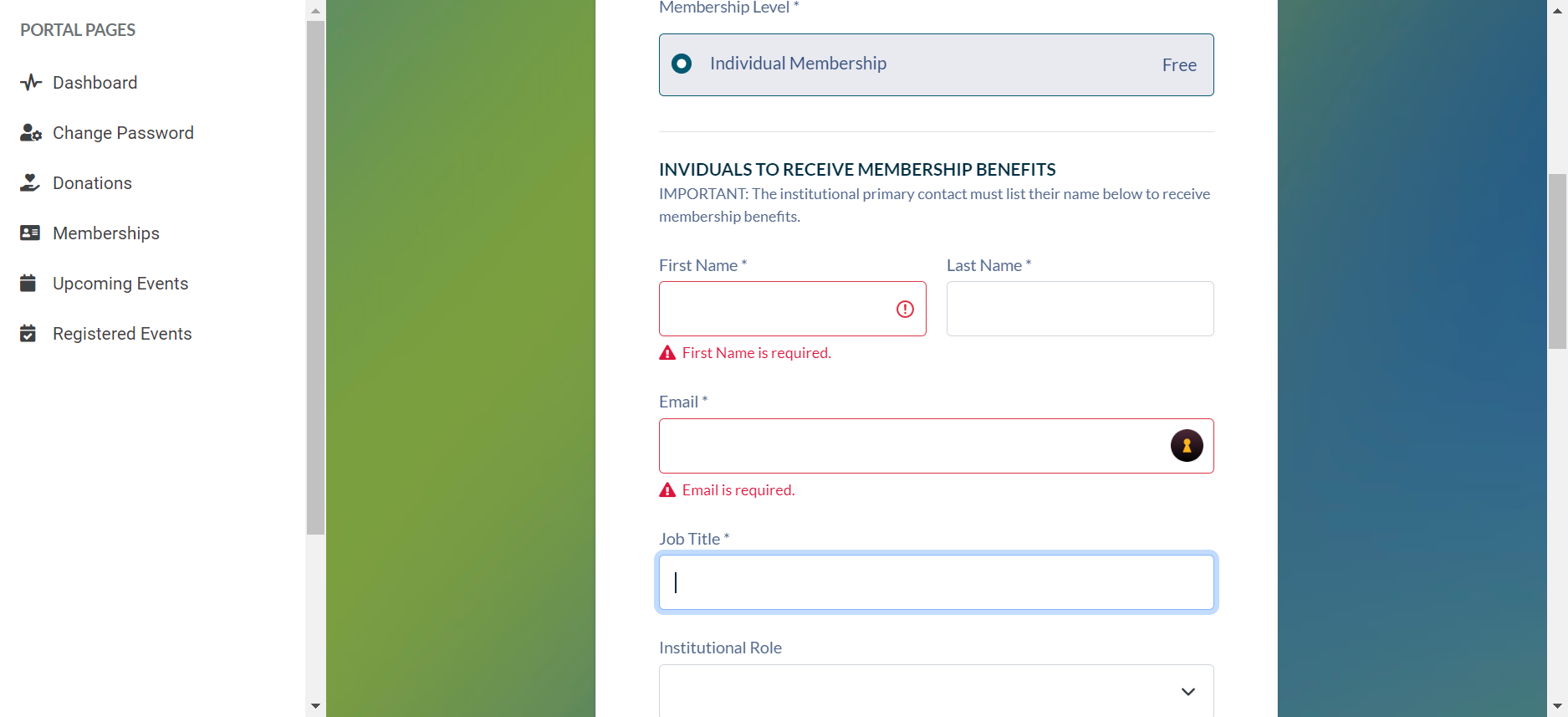Image resolution: width=1568 pixels, height=717 pixels.
Task: Click the 'First Name is required.' message
Action: (x=757, y=353)
